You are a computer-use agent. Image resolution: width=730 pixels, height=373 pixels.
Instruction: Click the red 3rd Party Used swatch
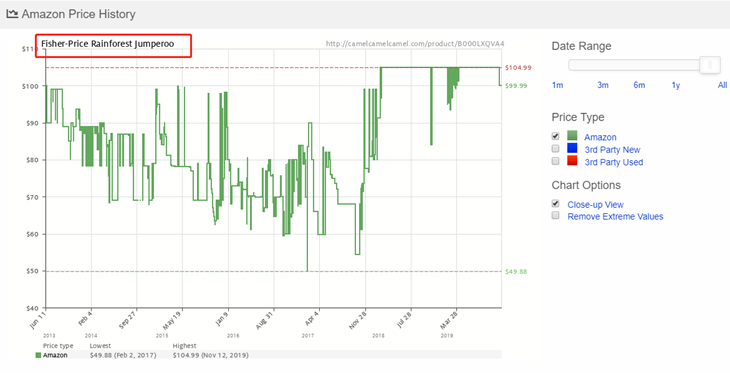coord(572,161)
